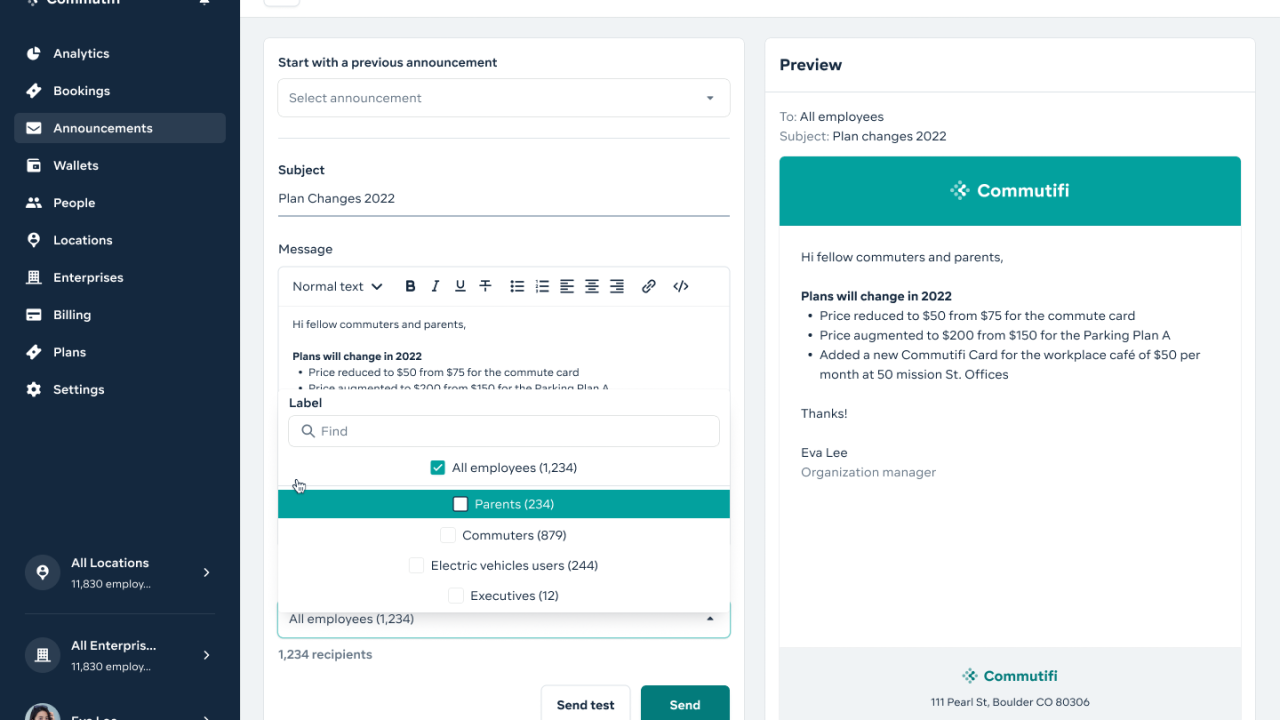1280x720 pixels.
Task: Toggle bold formatting in the message editor
Action: 410,286
